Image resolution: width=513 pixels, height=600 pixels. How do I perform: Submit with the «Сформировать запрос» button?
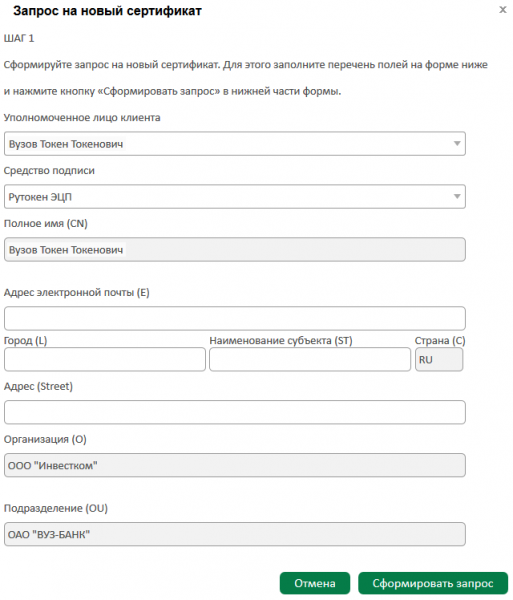[x=433, y=583]
